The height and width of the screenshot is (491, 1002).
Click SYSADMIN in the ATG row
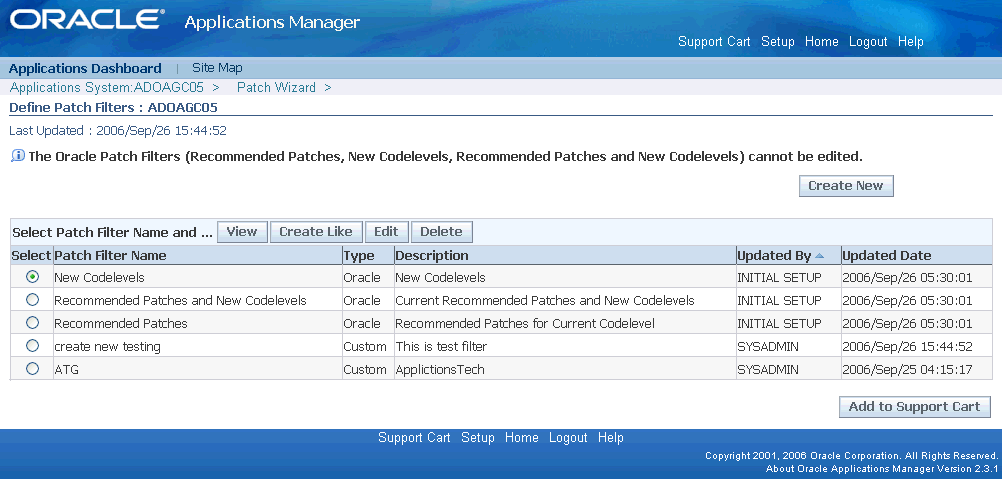[x=768, y=370]
